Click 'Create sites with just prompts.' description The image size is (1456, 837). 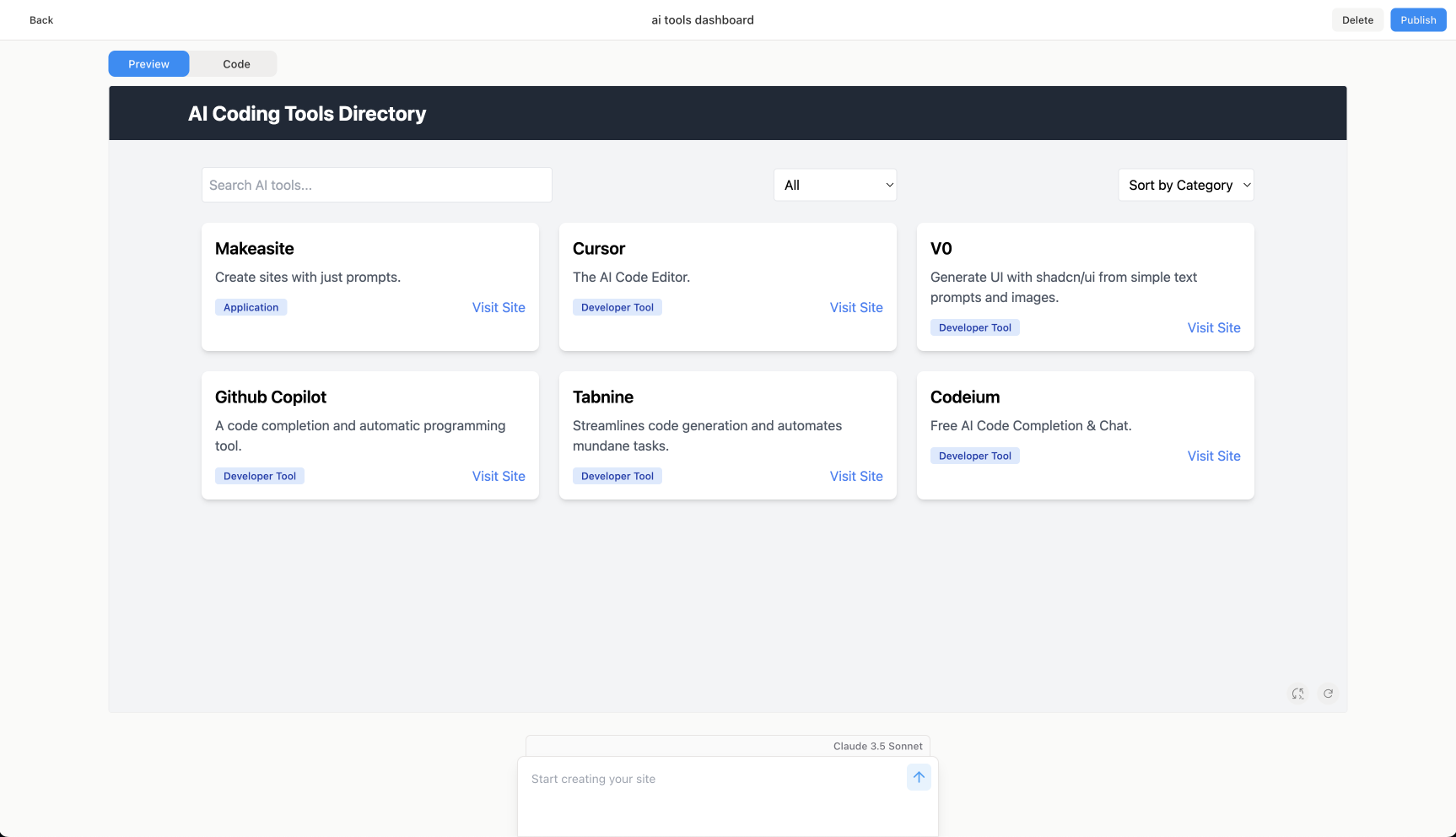[x=308, y=277]
